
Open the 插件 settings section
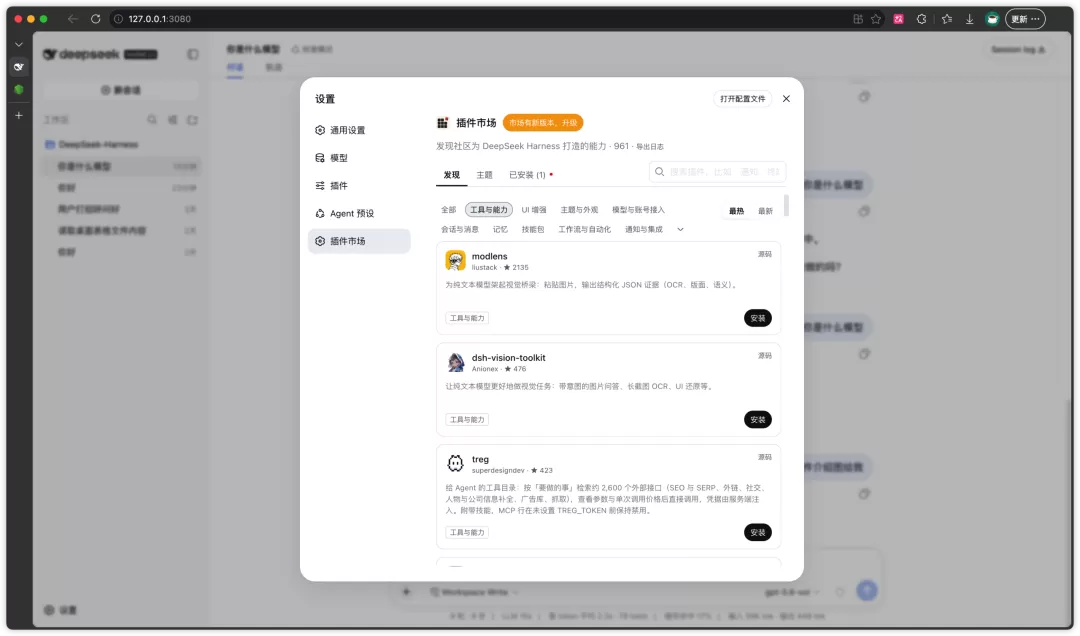point(359,185)
